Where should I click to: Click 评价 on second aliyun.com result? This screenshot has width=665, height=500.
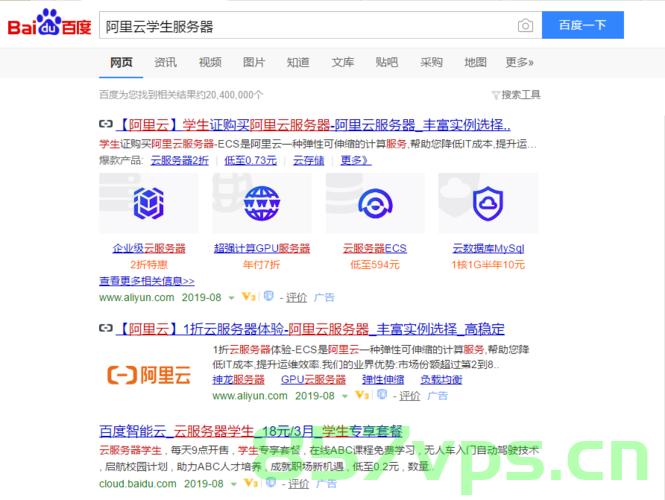coord(409,396)
